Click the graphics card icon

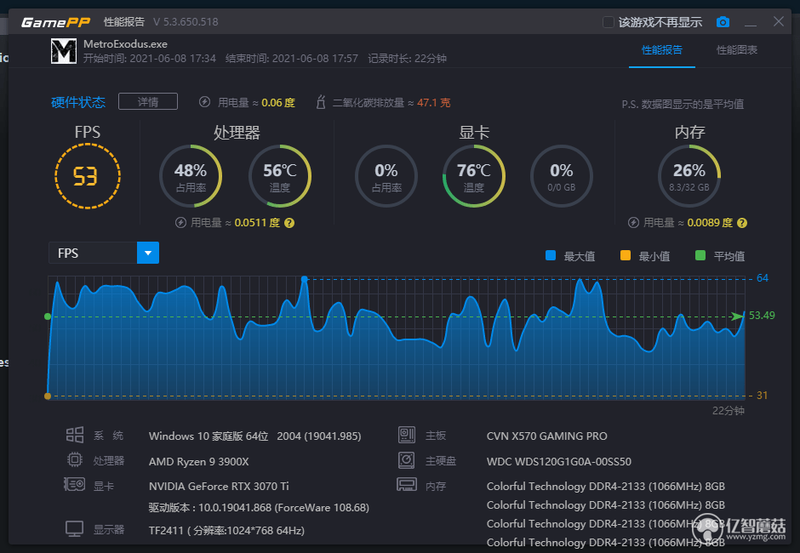[74, 484]
